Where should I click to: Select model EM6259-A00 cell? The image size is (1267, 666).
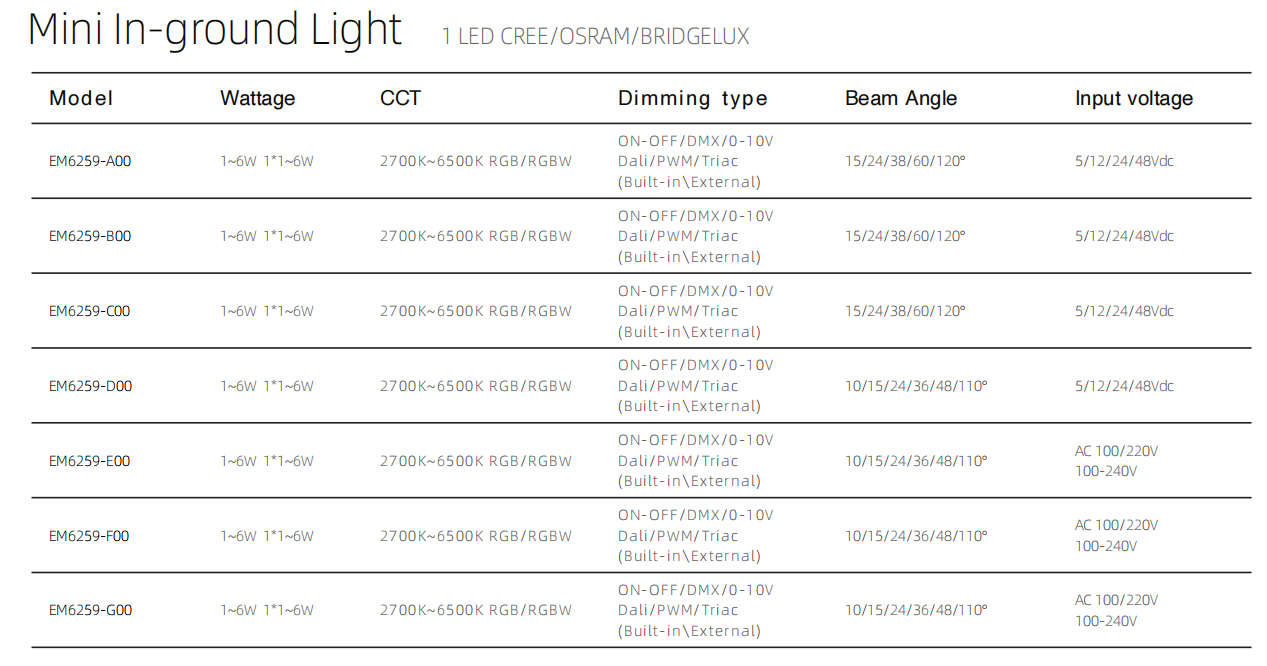pyautogui.click(x=90, y=161)
